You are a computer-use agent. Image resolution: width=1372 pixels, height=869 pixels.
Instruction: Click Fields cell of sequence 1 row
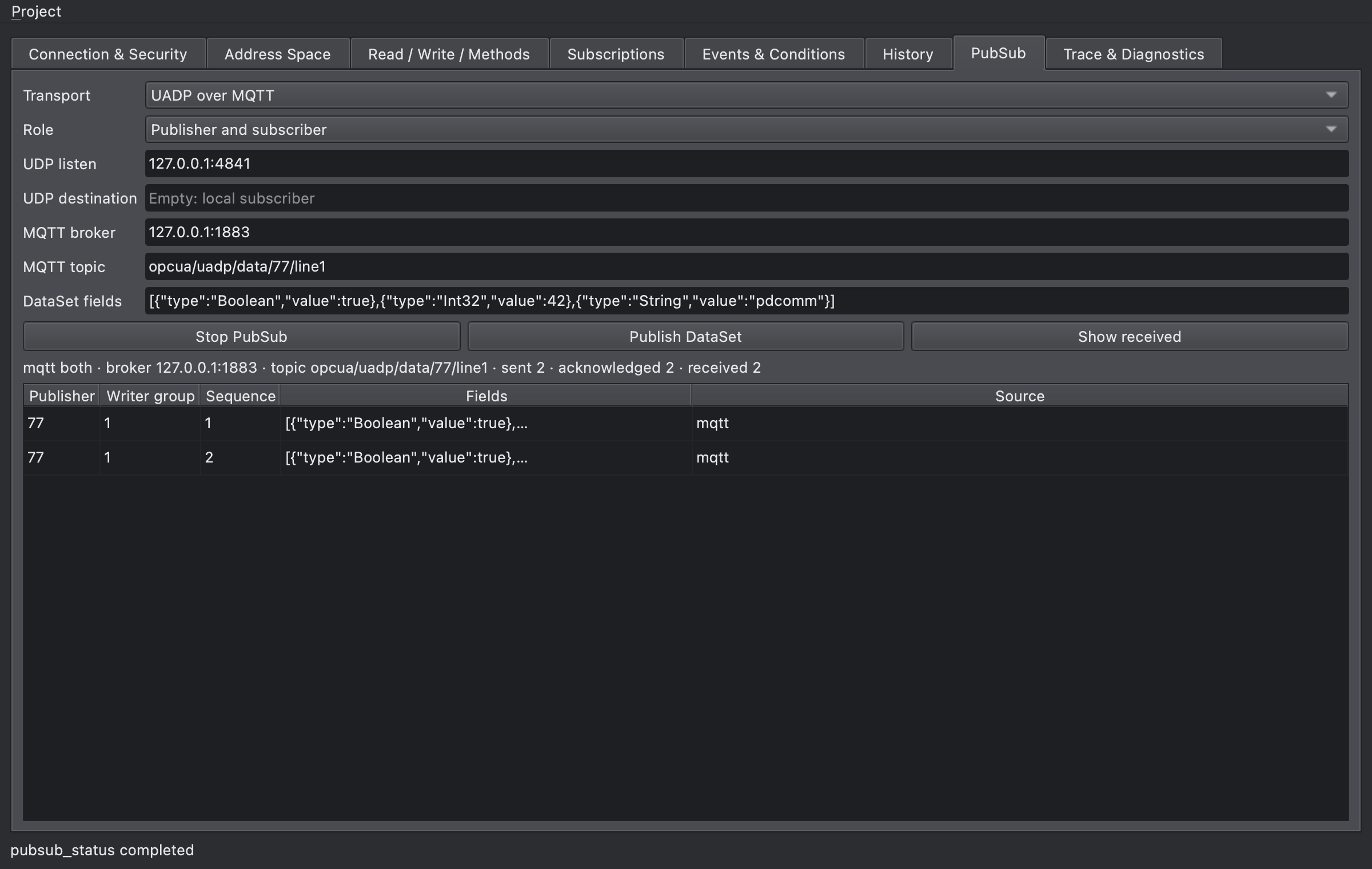(x=486, y=424)
